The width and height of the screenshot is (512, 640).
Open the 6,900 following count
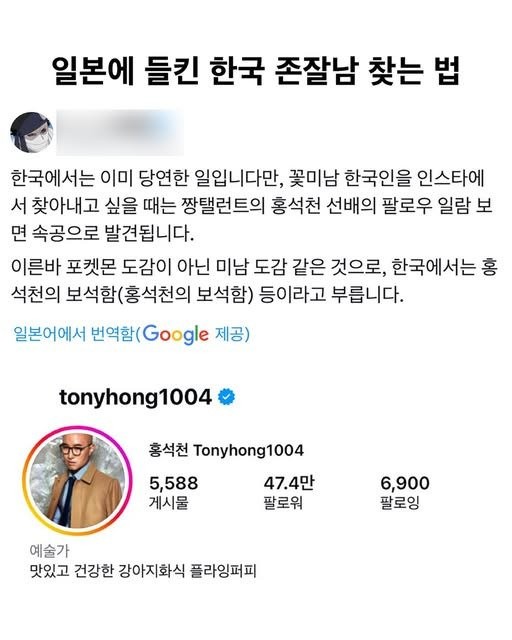pyautogui.click(x=405, y=484)
